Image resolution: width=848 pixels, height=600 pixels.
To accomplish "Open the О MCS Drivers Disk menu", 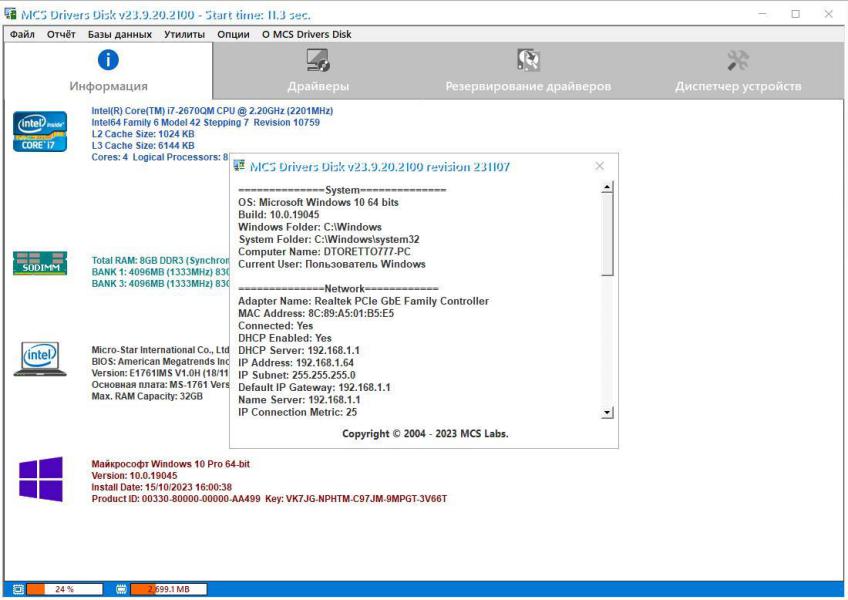I will pos(307,34).
